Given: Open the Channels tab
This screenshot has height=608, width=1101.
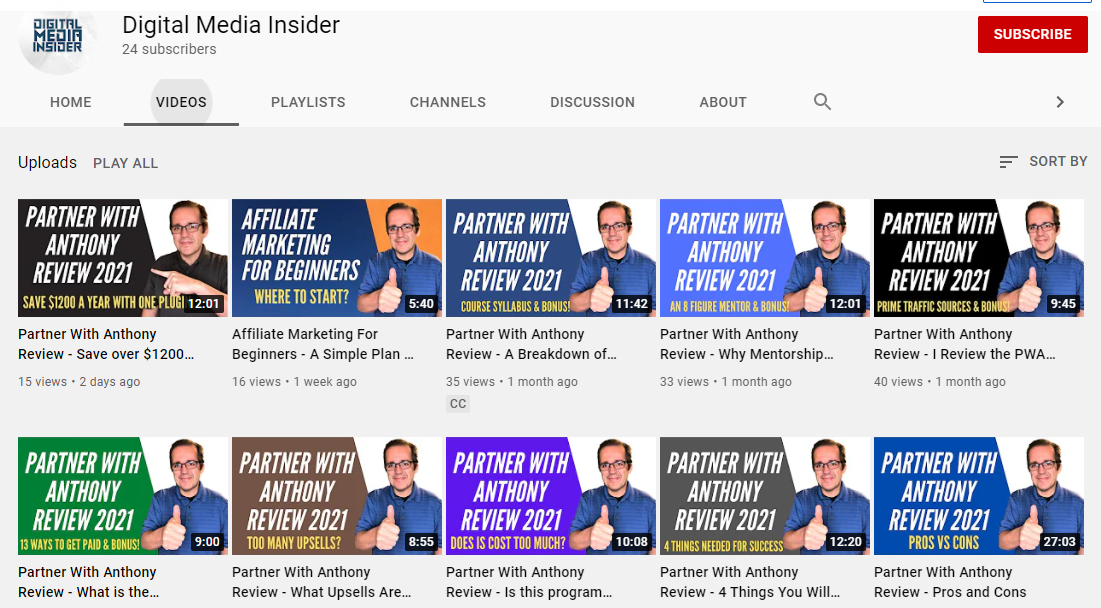Looking at the screenshot, I should point(447,102).
